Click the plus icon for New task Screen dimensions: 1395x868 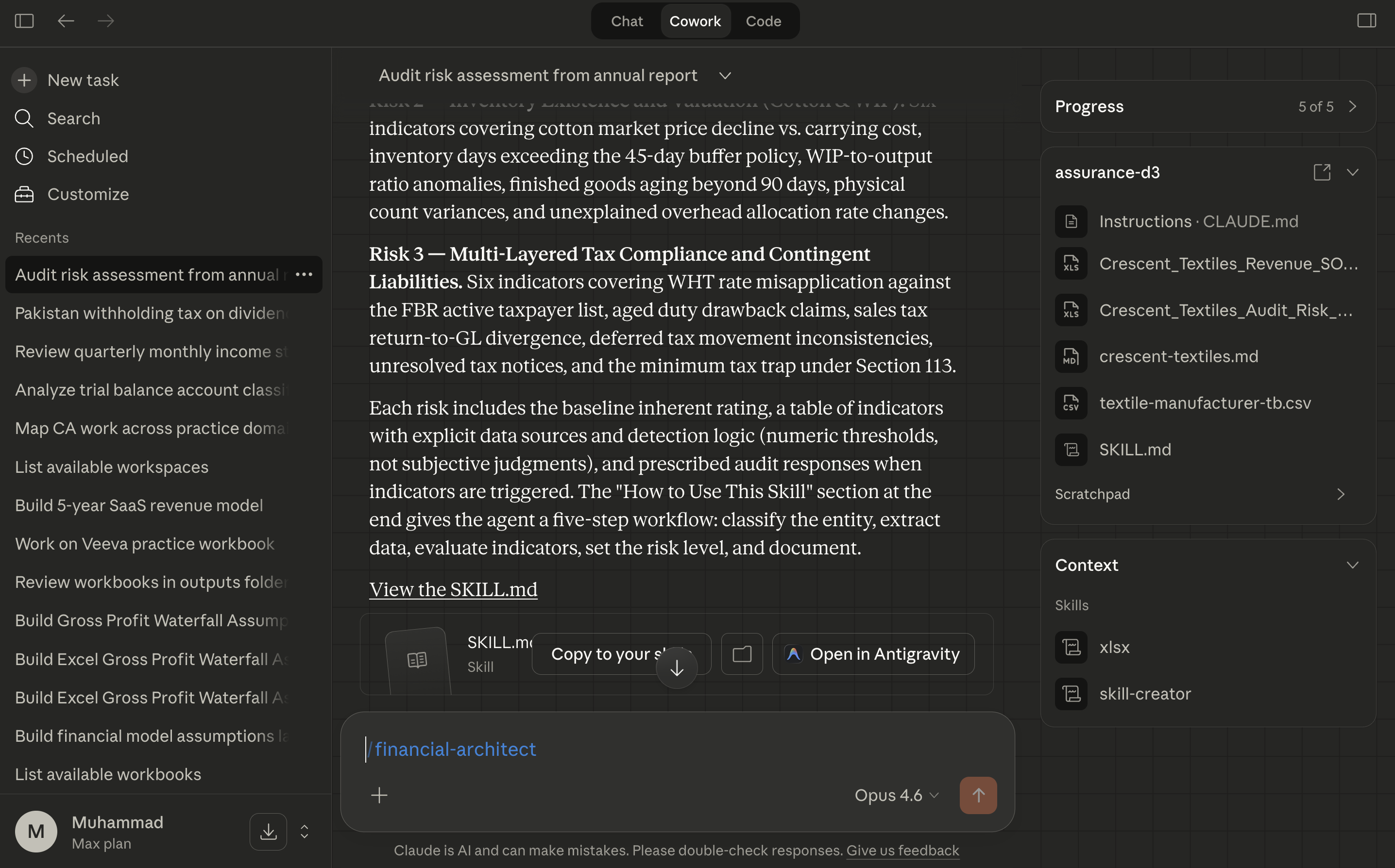(x=24, y=81)
